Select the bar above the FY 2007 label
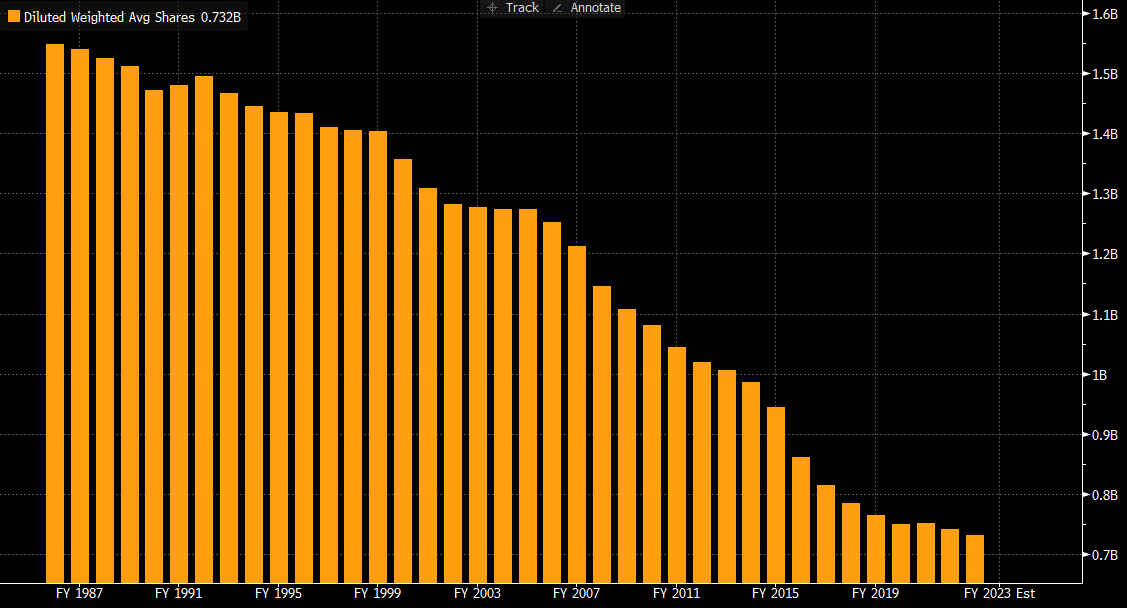 (x=577, y=415)
